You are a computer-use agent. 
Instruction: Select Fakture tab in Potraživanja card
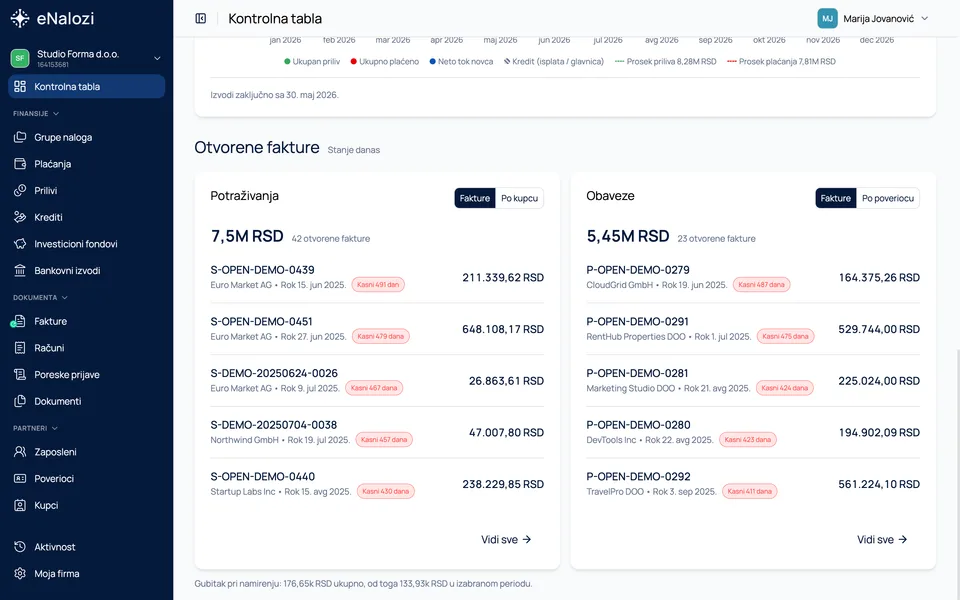coord(474,198)
